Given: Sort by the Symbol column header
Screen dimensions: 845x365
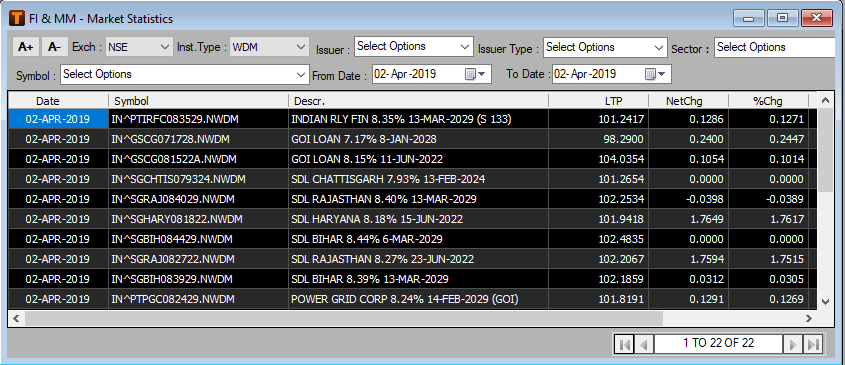Looking at the screenshot, I should click(x=198, y=101).
